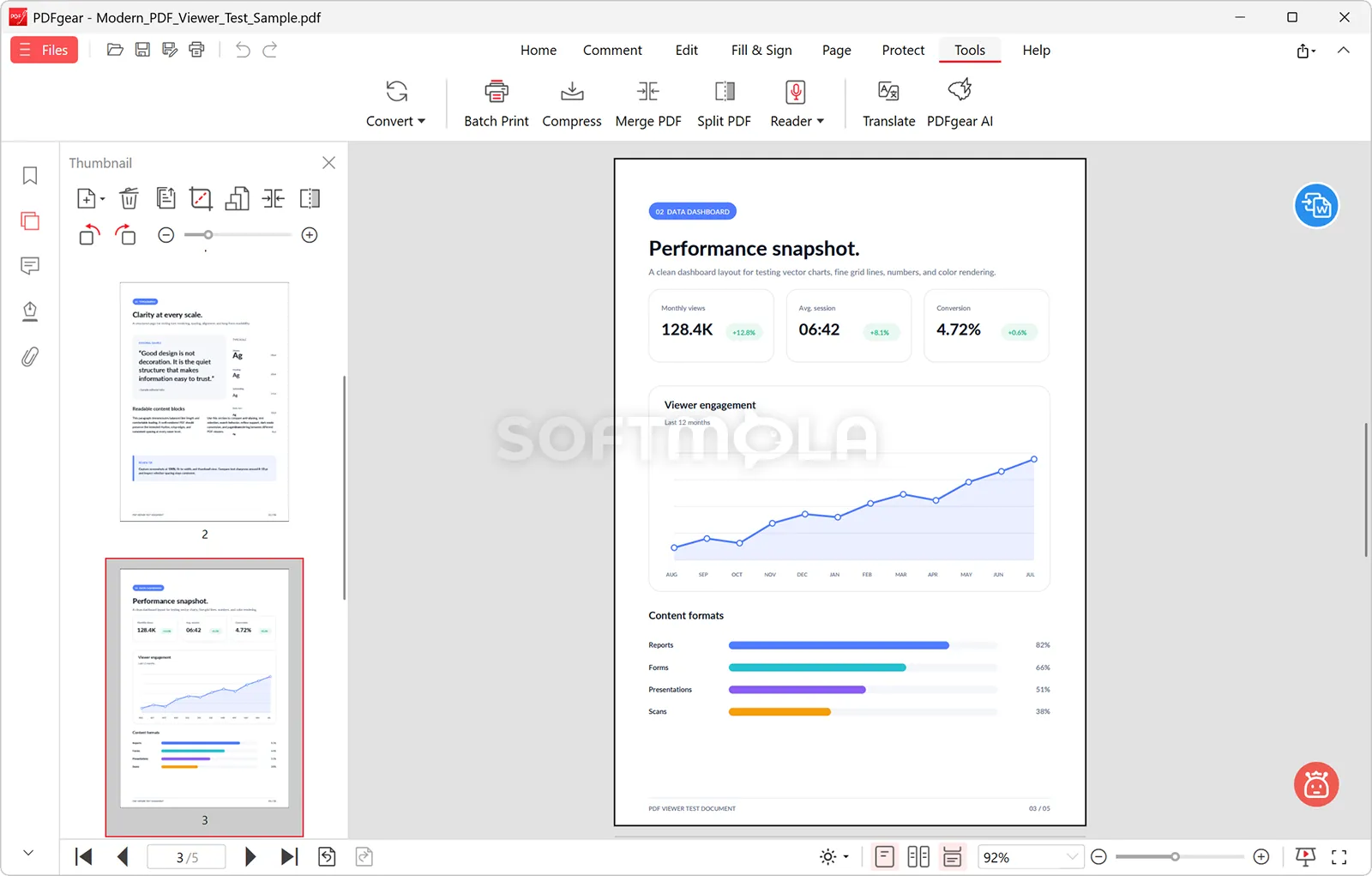The height and width of the screenshot is (876, 1372).
Task: Toggle continuous scrolling view
Action: tap(952, 856)
